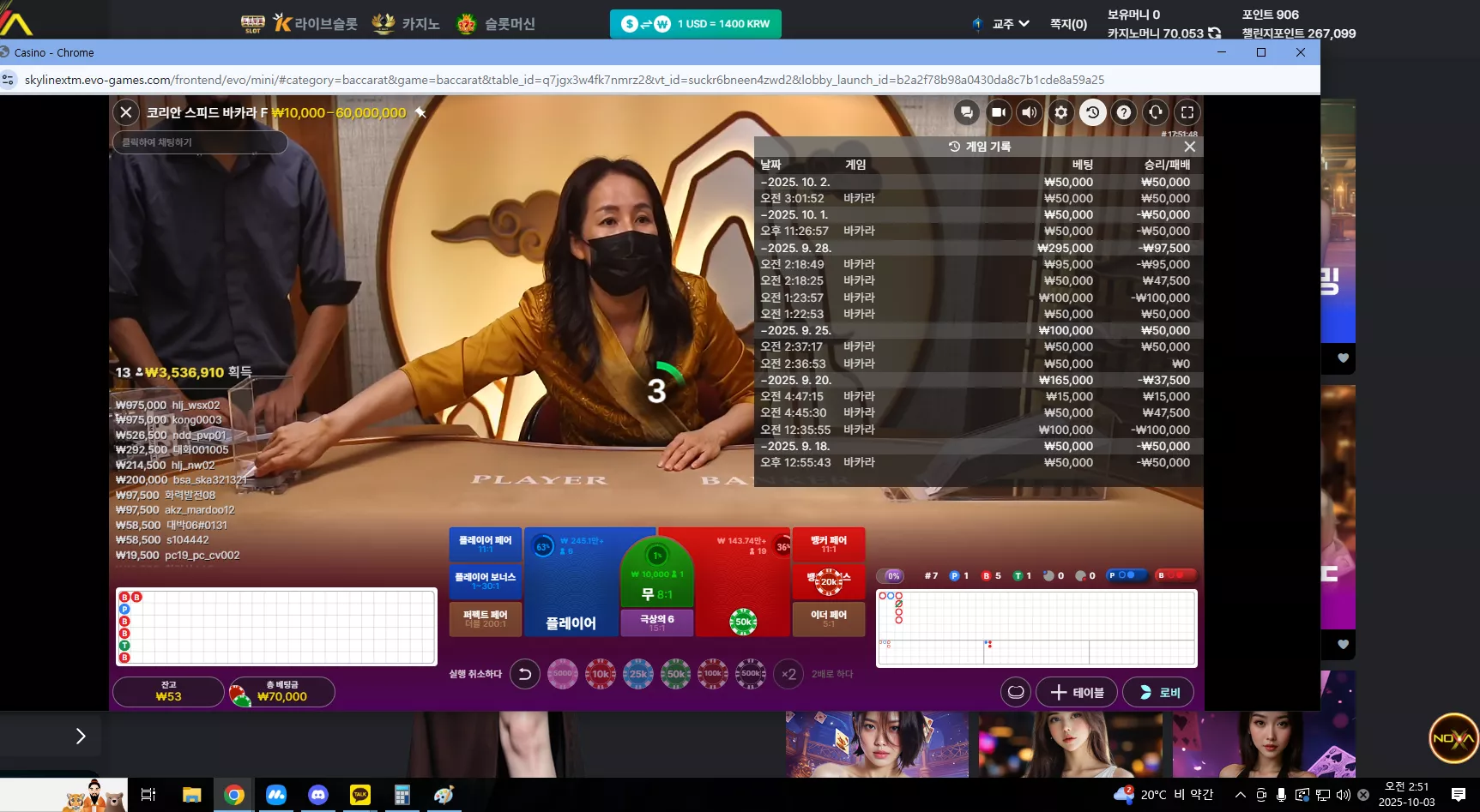The image size is (1480, 812).
Task: Bet on 뱅커 페어 11:1
Action: [828, 544]
